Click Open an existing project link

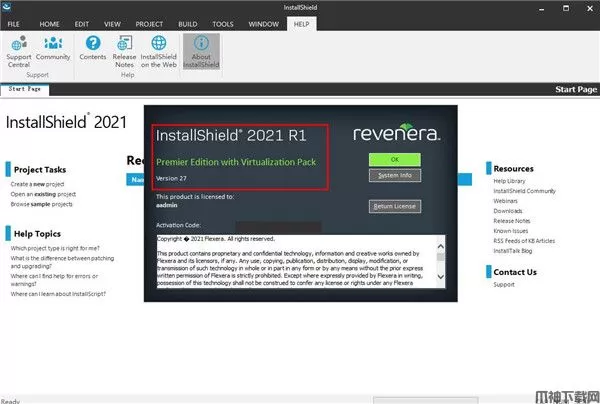[43, 194]
